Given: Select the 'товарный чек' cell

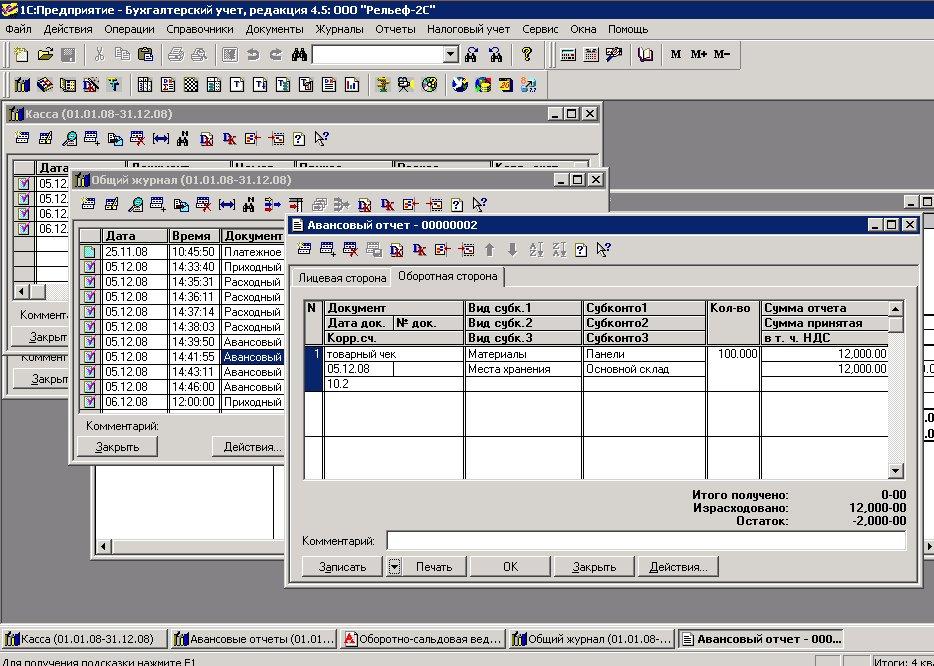Looking at the screenshot, I should coord(394,354).
